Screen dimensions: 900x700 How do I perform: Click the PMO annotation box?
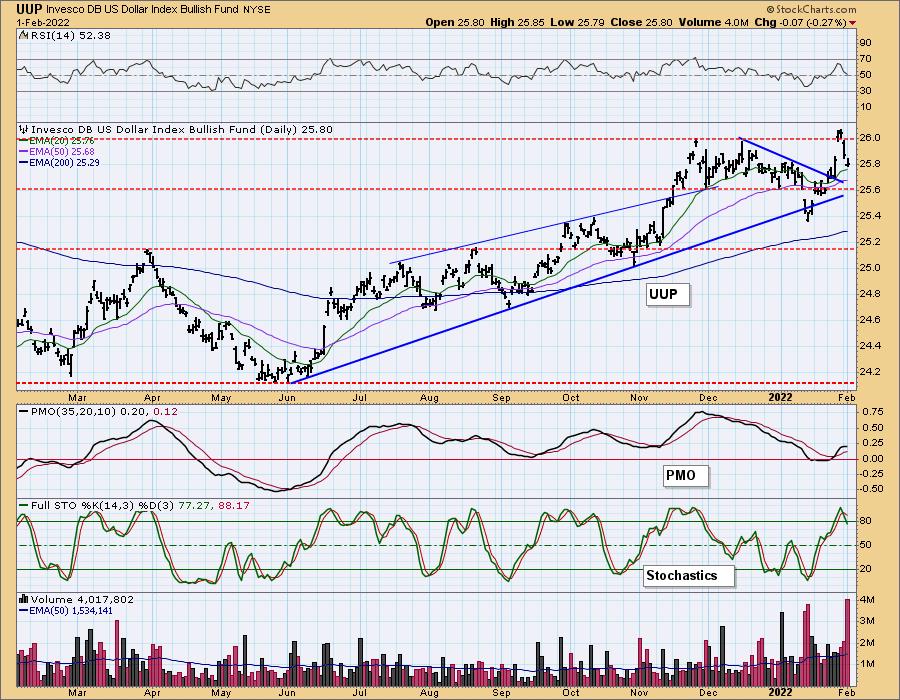coord(684,476)
